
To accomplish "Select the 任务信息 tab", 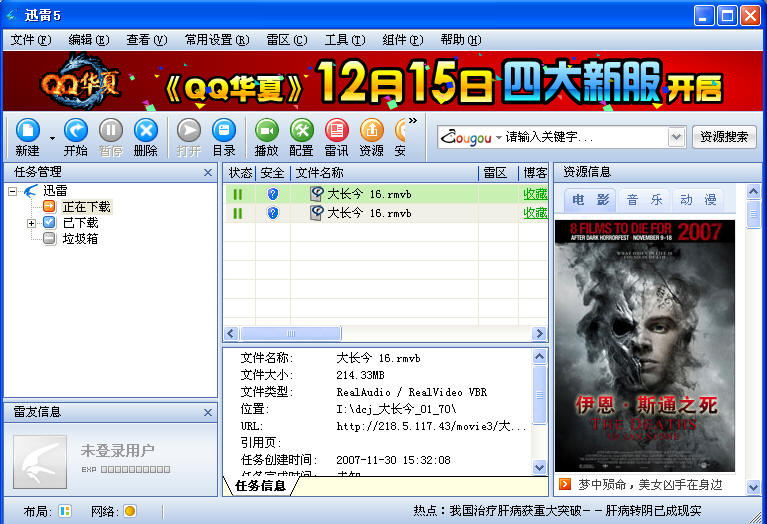I will (x=260, y=486).
